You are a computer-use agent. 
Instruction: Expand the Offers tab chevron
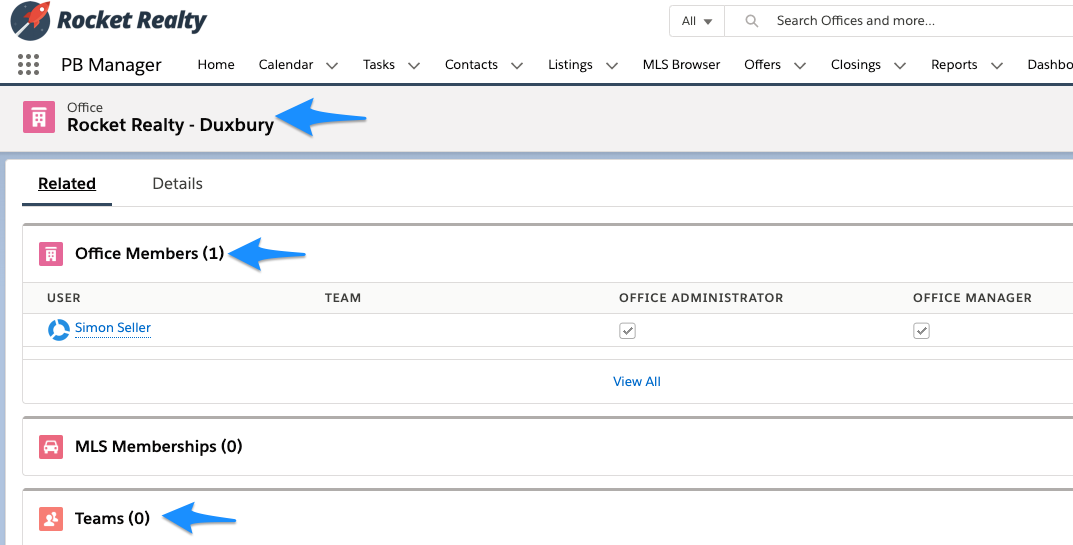point(799,66)
